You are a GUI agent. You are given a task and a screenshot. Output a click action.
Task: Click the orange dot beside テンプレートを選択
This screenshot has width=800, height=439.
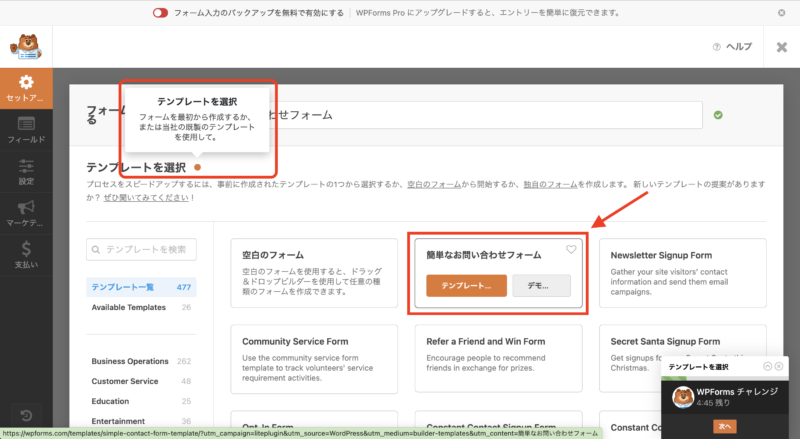pos(197,167)
